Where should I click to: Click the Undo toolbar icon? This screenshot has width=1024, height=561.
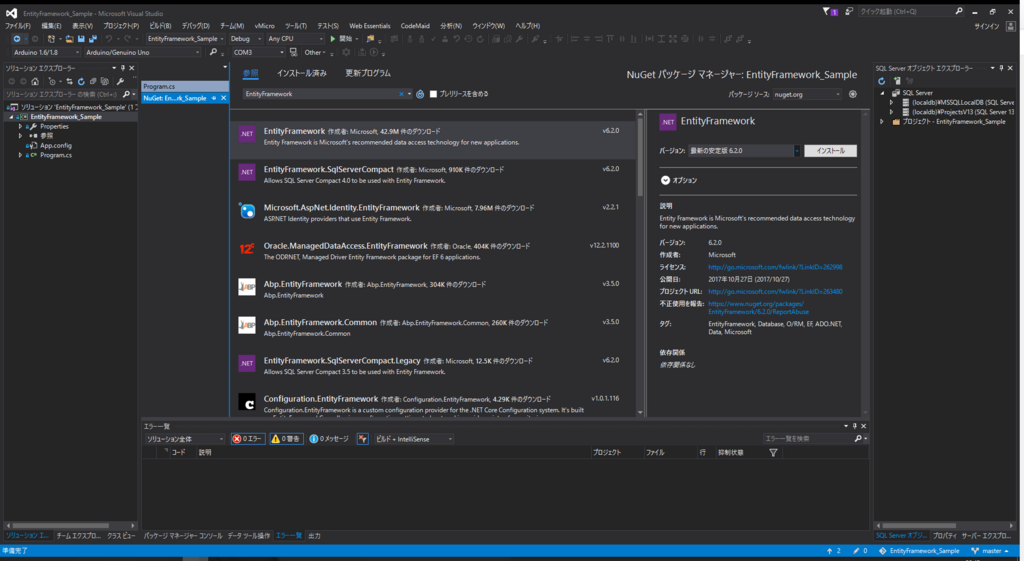pos(109,39)
